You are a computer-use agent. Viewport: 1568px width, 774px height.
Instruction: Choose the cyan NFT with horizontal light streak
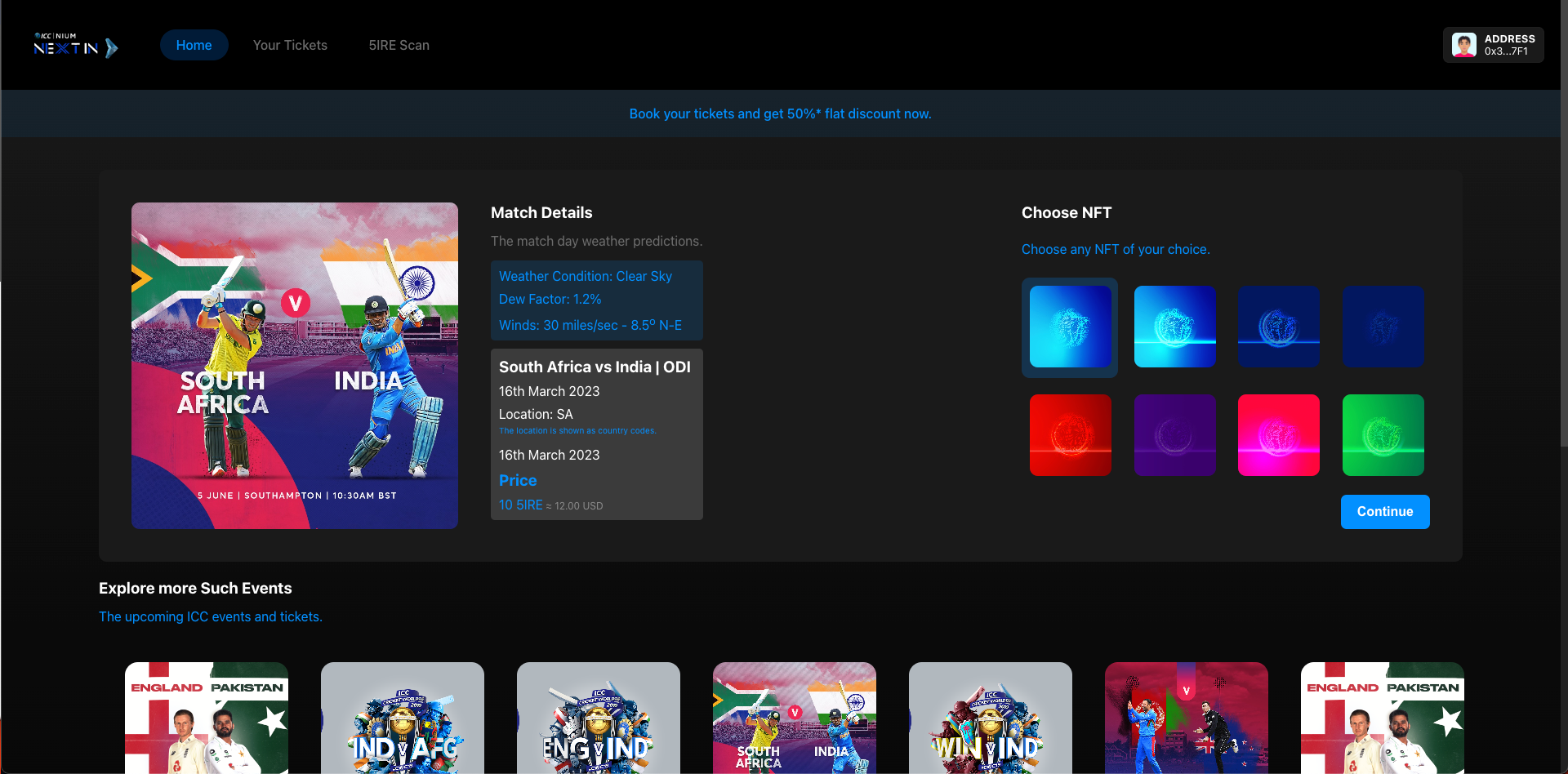(1174, 327)
